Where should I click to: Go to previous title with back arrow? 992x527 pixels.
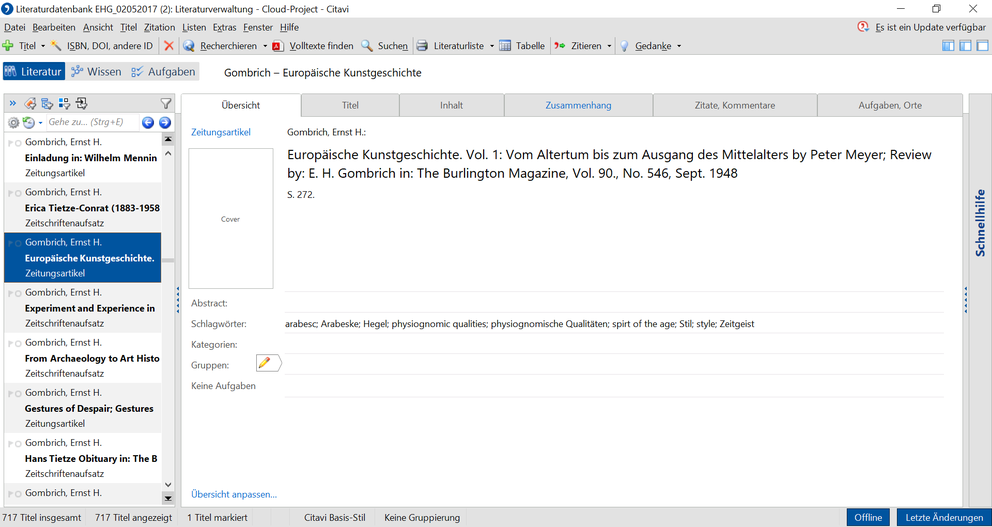[x=148, y=122]
